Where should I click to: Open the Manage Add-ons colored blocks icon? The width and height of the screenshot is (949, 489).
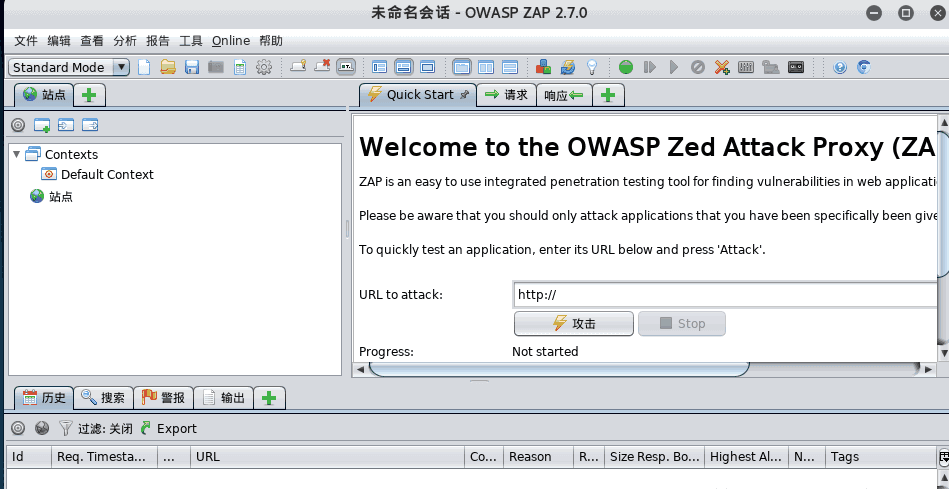tap(543, 67)
